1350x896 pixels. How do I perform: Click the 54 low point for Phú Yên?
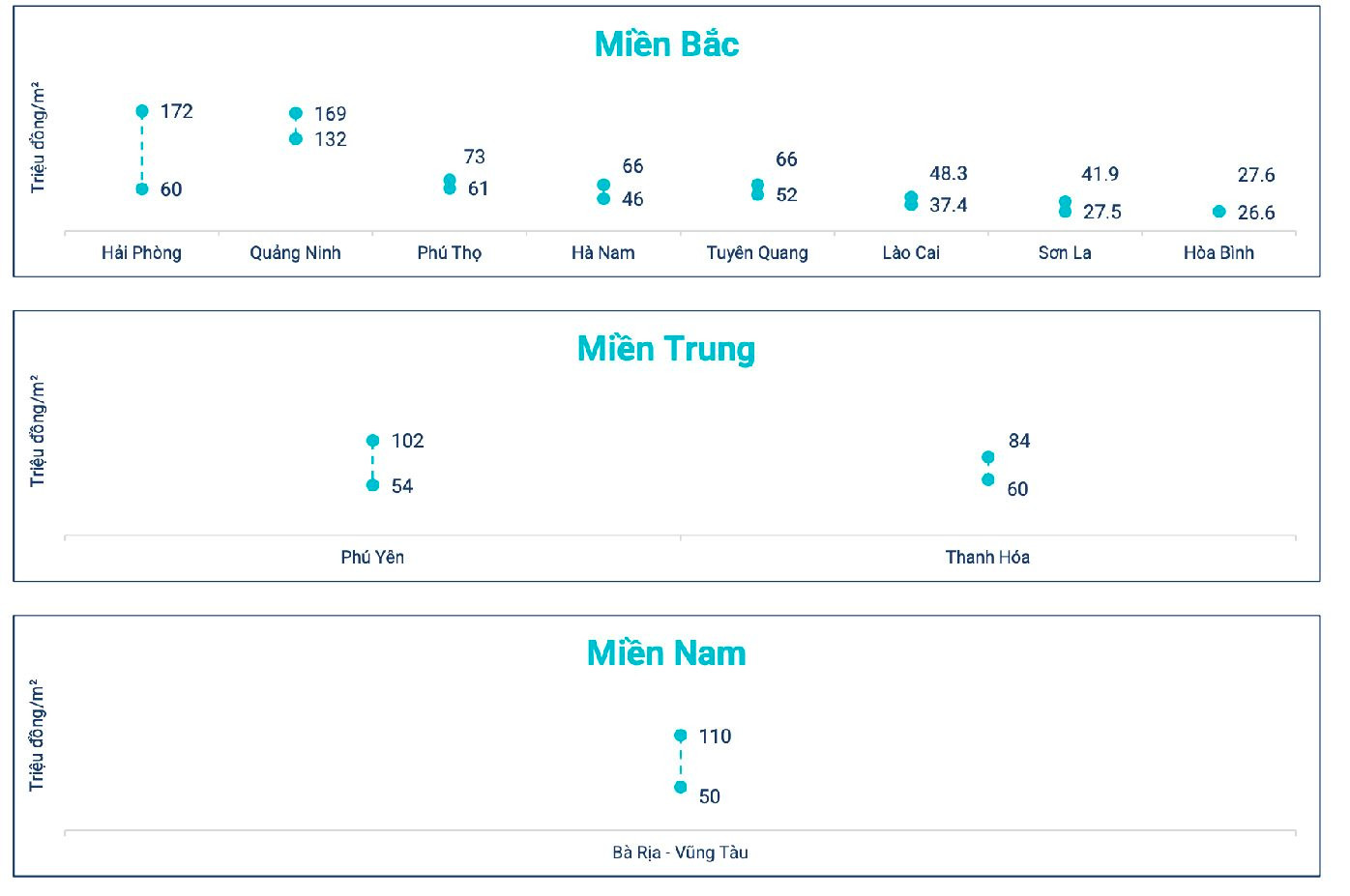373,485
